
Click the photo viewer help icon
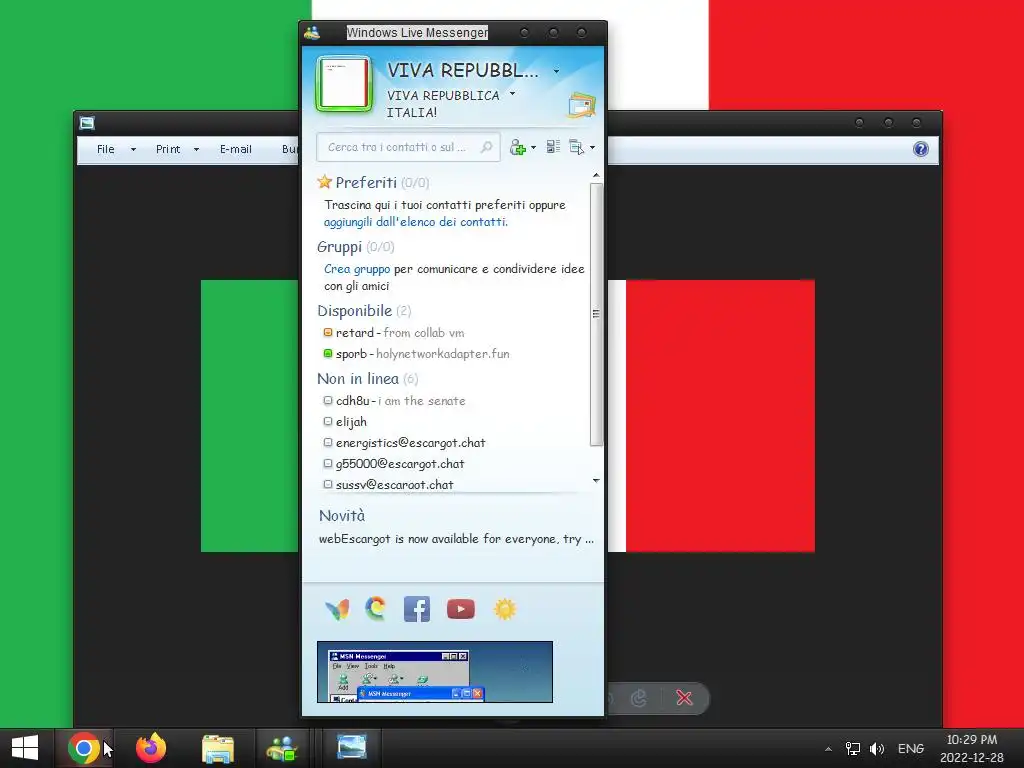point(921,150)
